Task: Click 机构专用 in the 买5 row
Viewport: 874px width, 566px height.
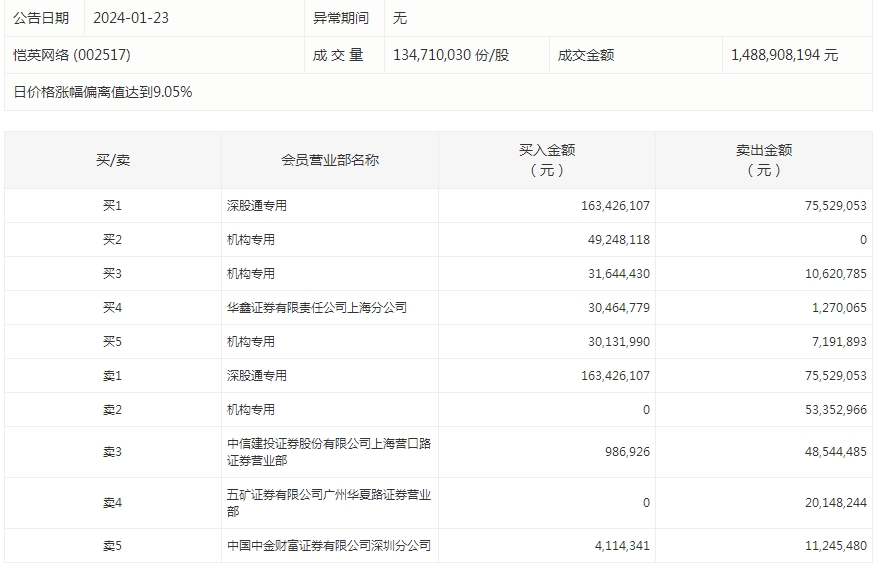Action: [251, 342]
